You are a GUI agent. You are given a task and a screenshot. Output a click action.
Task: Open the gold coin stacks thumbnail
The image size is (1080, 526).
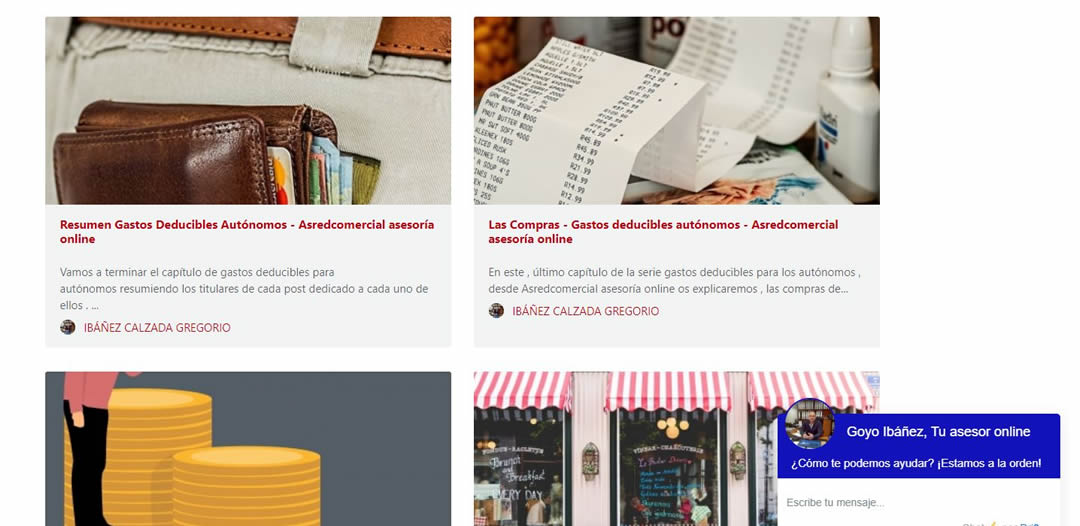coord(248,449)
